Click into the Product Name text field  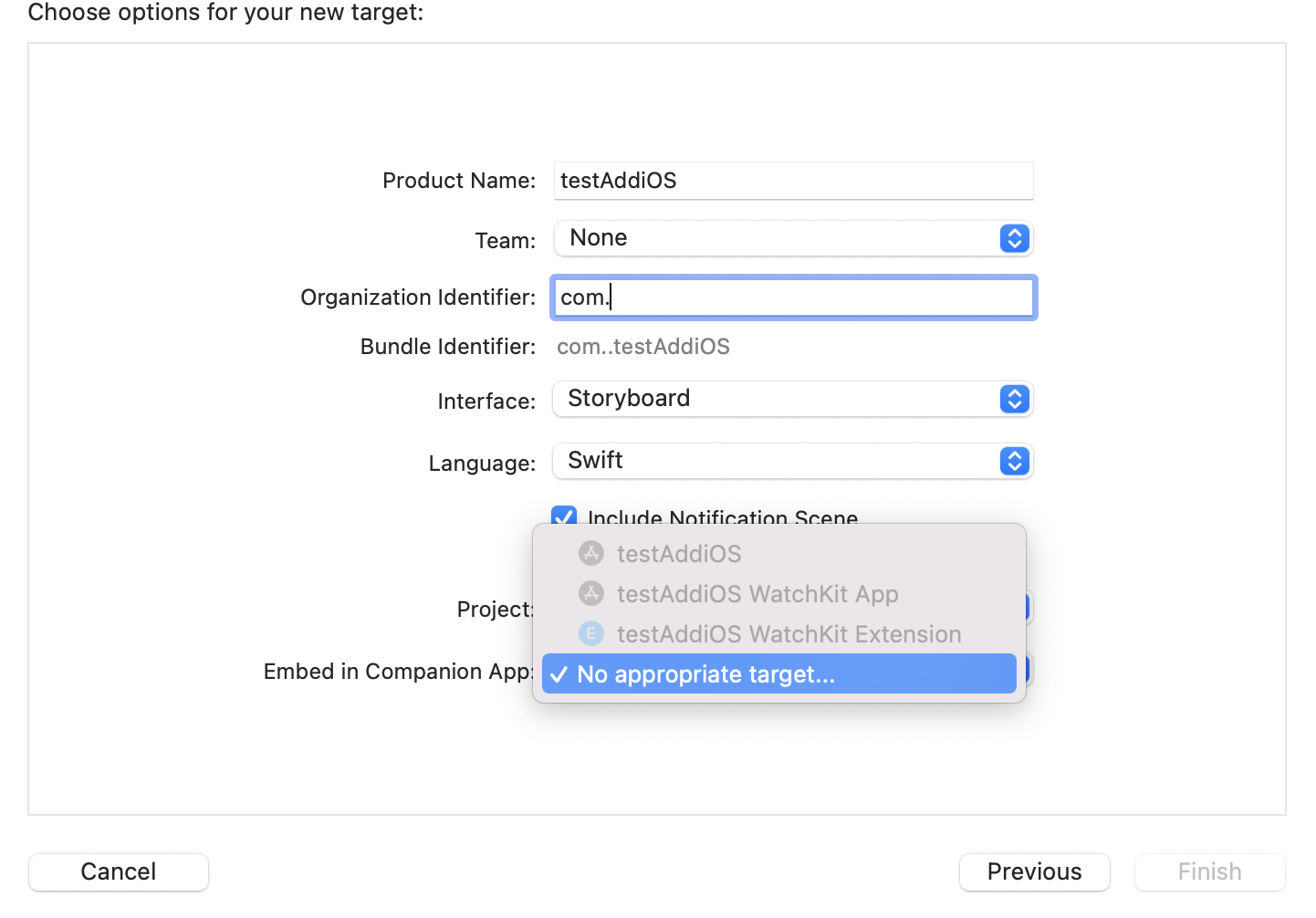(x=793, y=181)
